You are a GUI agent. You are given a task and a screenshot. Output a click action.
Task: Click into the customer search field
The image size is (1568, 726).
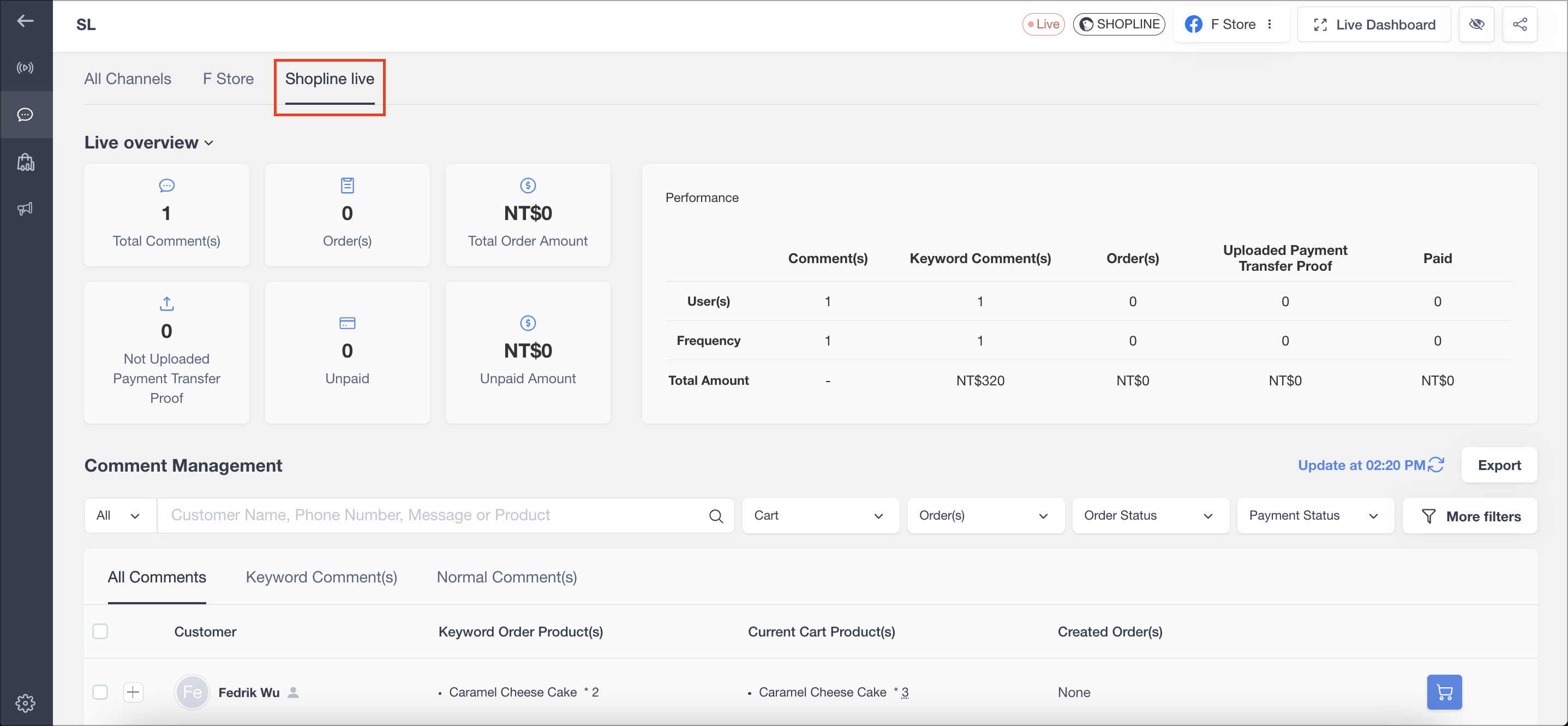tap(445, 515)
